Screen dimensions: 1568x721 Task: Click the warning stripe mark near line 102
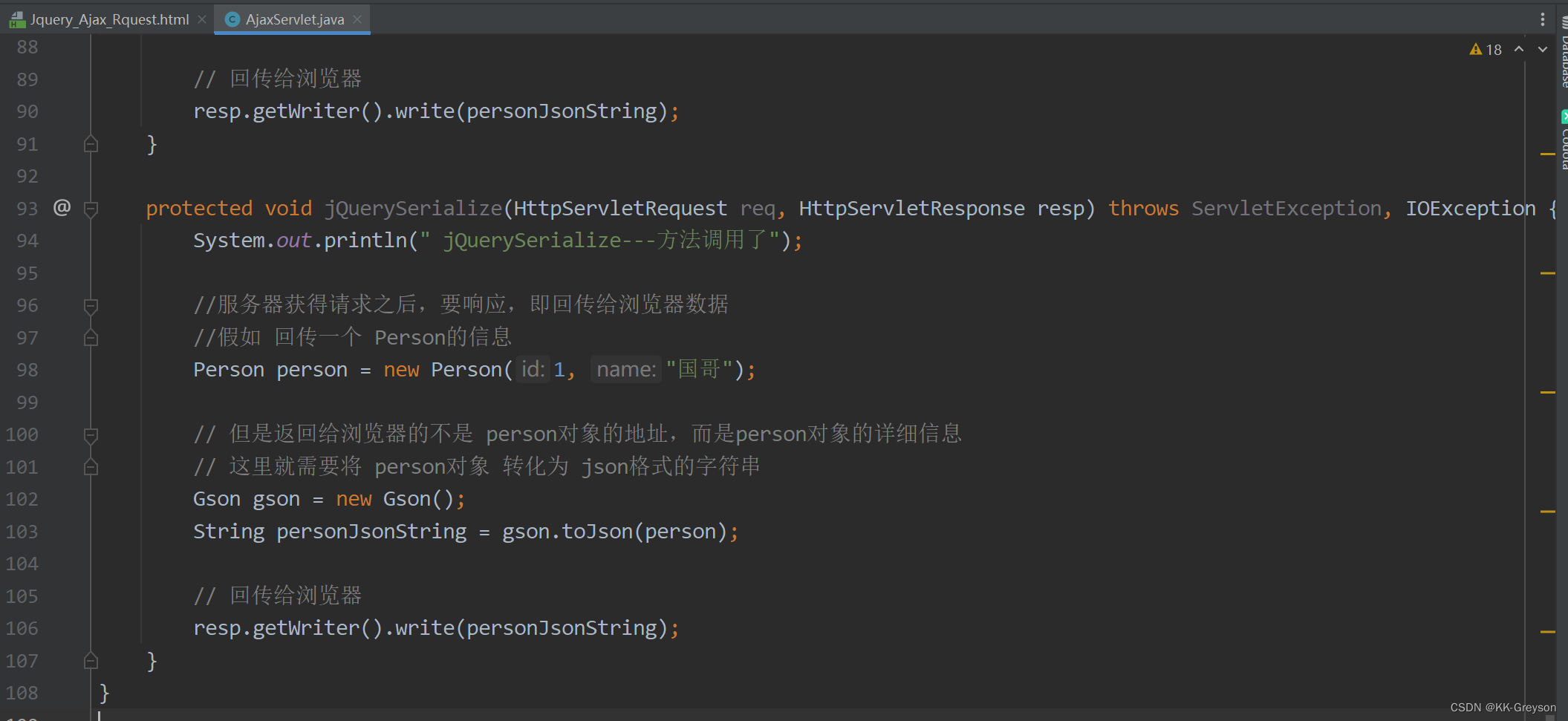click(1548, 512)
